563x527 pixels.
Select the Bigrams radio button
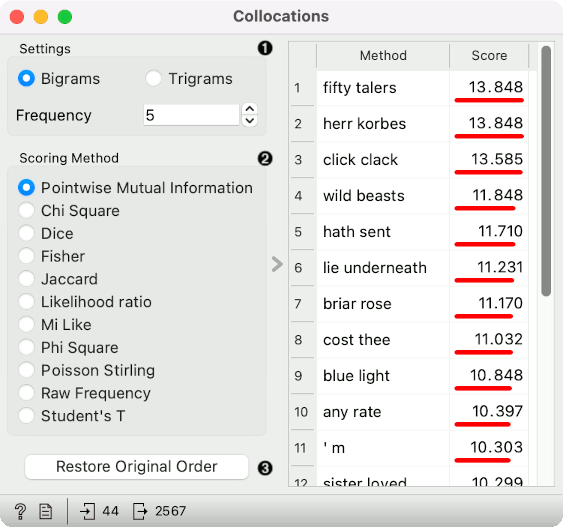(x=27, y=78)
